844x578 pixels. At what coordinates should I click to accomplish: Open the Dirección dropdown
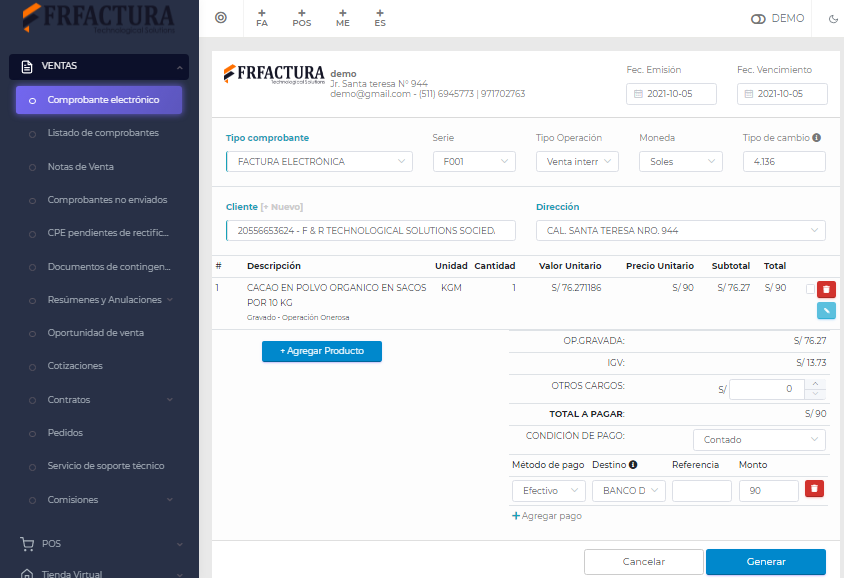681,230
